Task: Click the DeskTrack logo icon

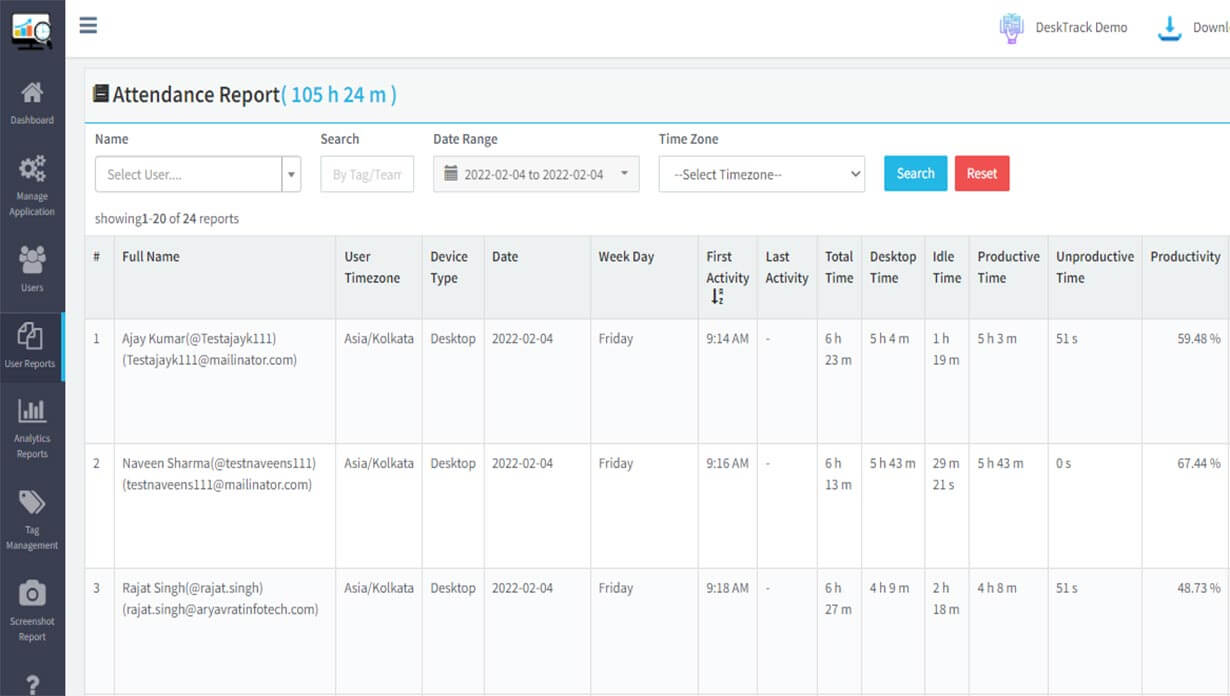Action: [x=32, y=30]
